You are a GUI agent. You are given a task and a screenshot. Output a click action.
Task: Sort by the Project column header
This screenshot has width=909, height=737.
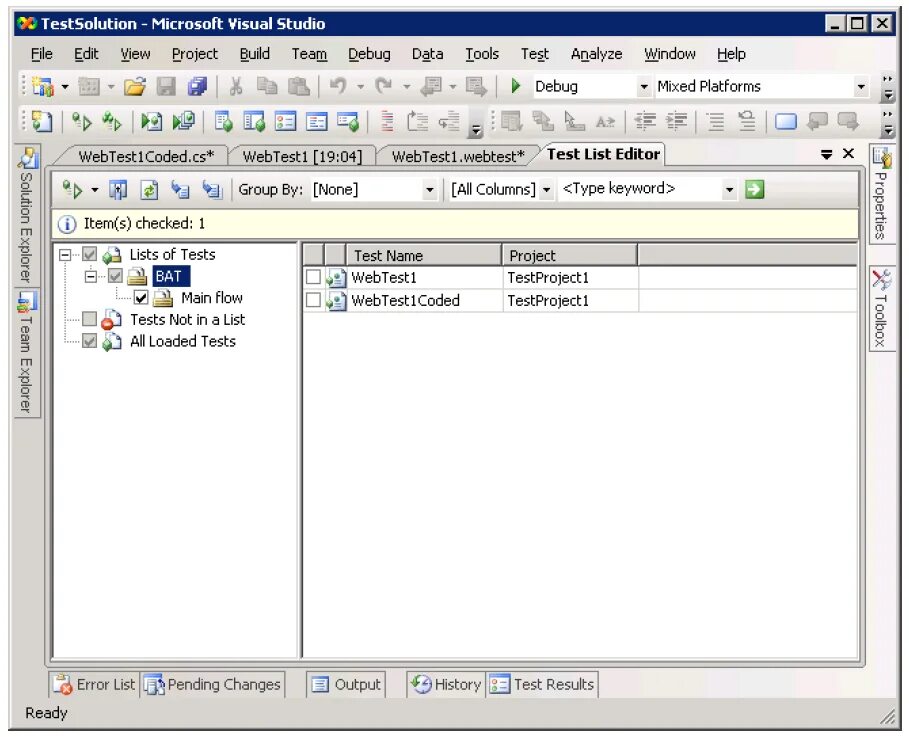click(570, 255)
